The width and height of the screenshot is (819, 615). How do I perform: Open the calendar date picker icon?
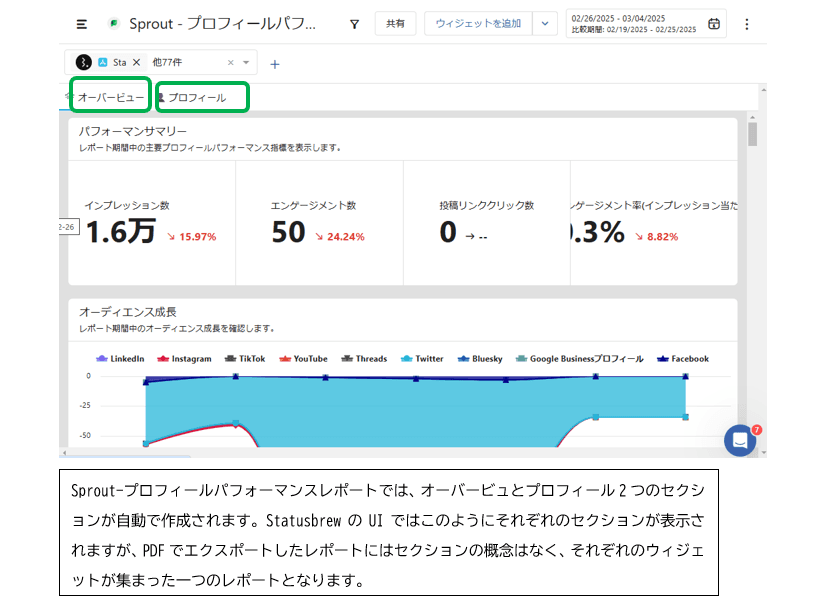713,24
